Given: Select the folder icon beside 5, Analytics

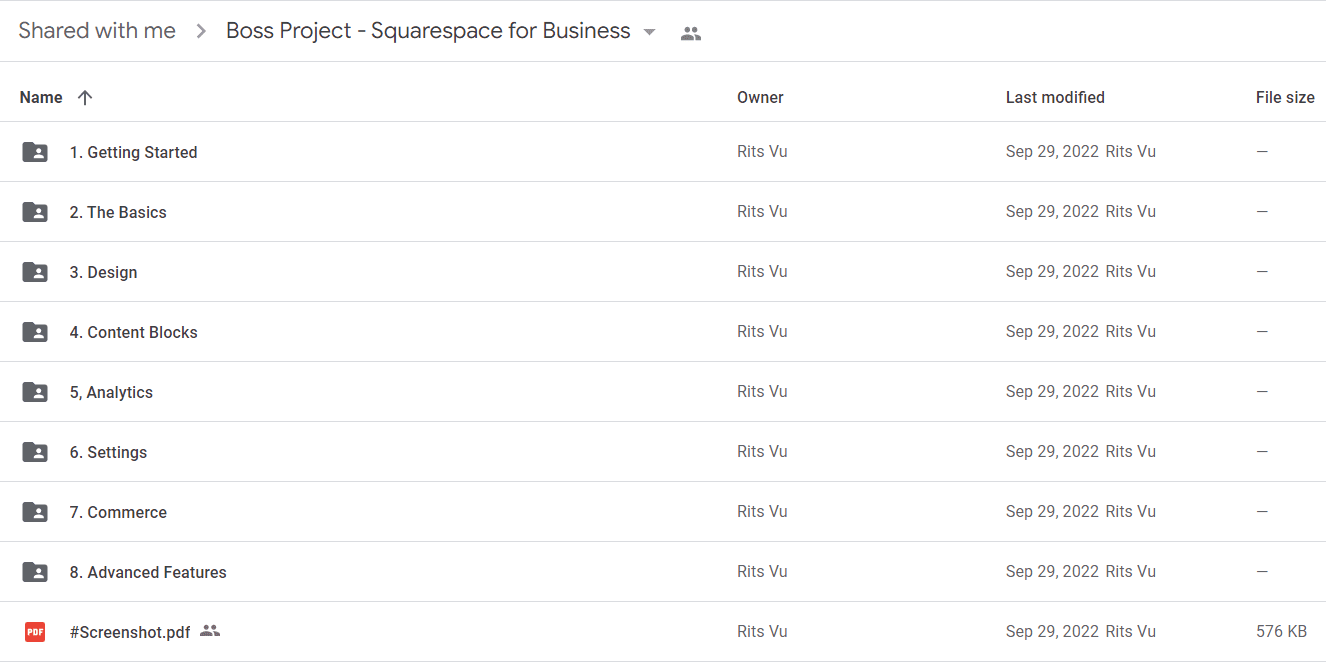Looking at the screenshot, I should [35, 392].
